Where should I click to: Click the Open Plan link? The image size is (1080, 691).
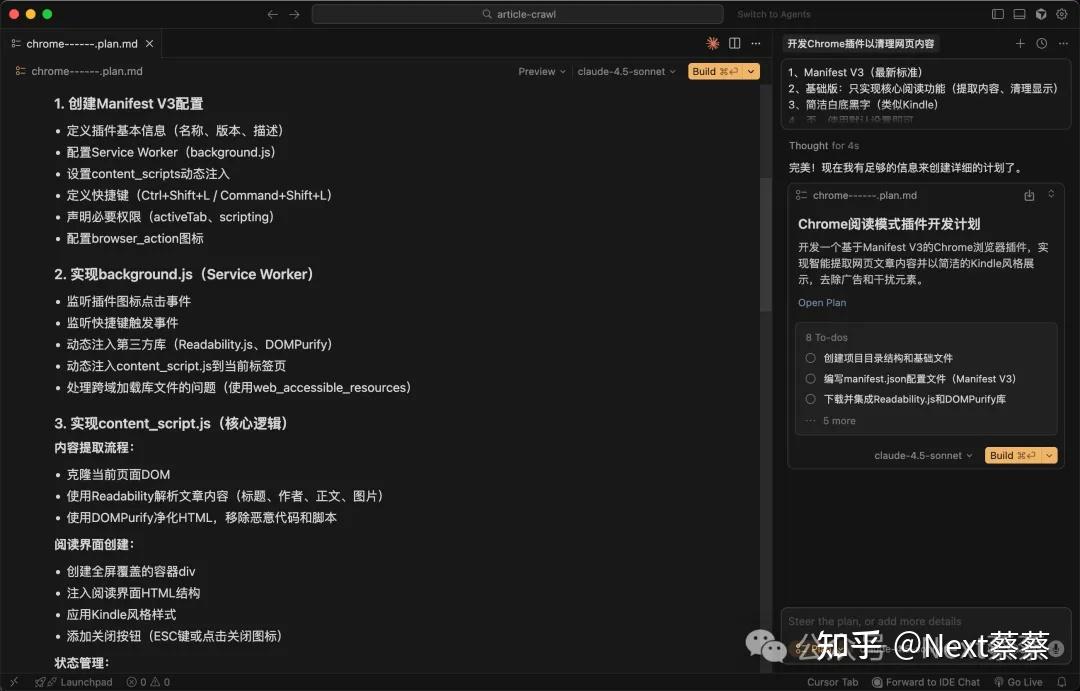[x=821, y=302]
